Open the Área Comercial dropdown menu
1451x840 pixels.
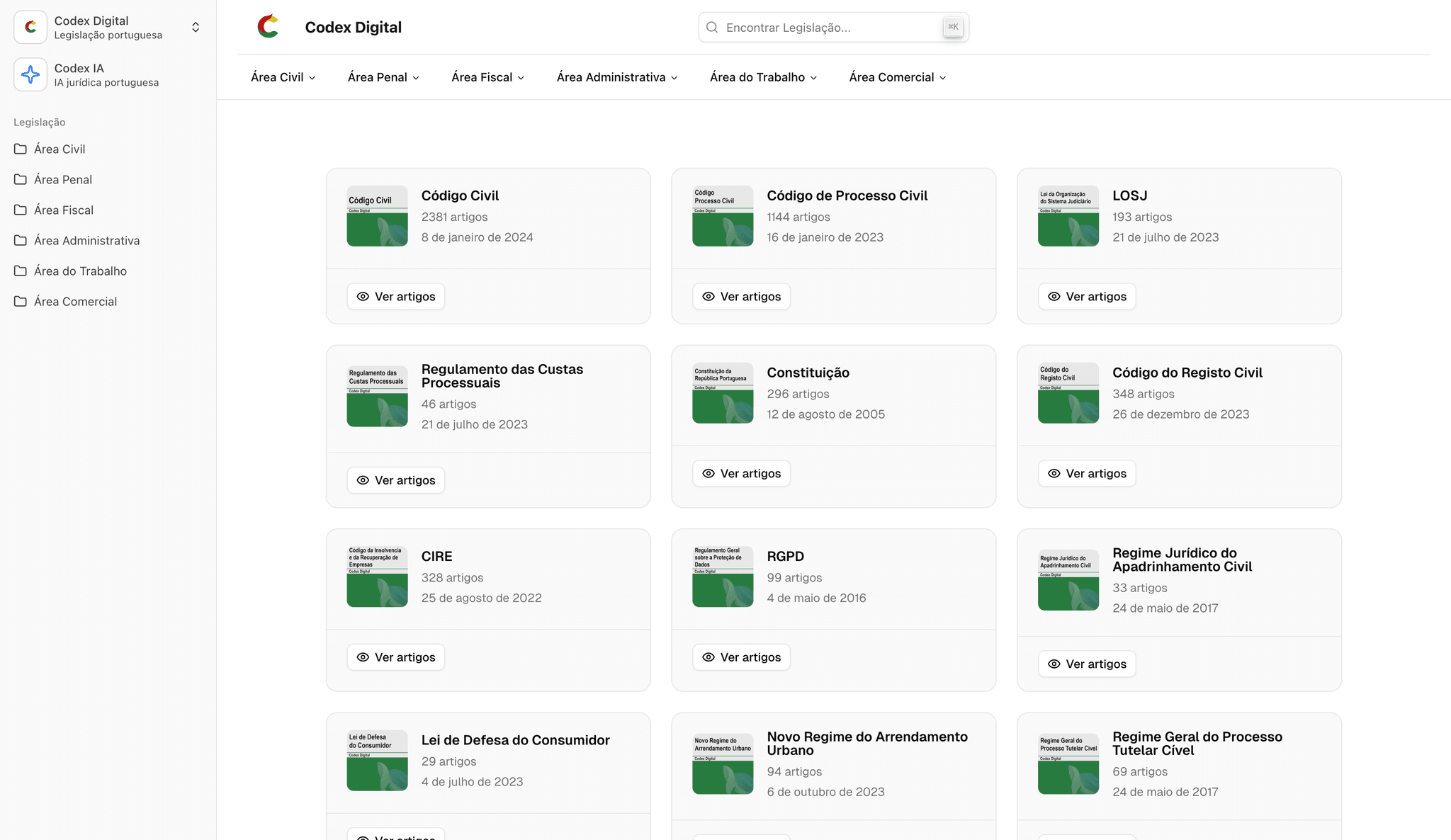(897, 77)
